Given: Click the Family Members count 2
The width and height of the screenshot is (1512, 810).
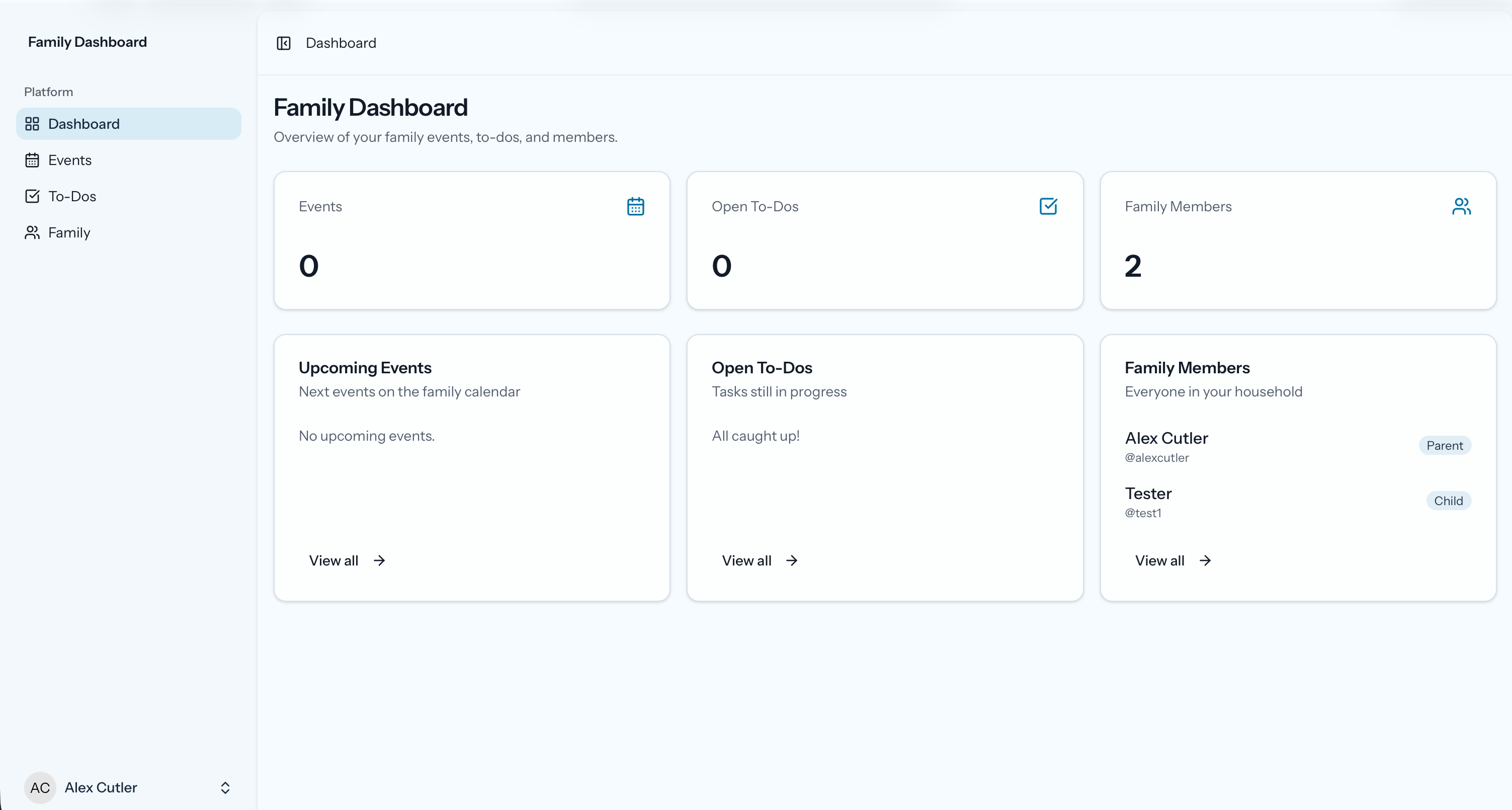Looking at the screenshot, I should [1133, 266].
